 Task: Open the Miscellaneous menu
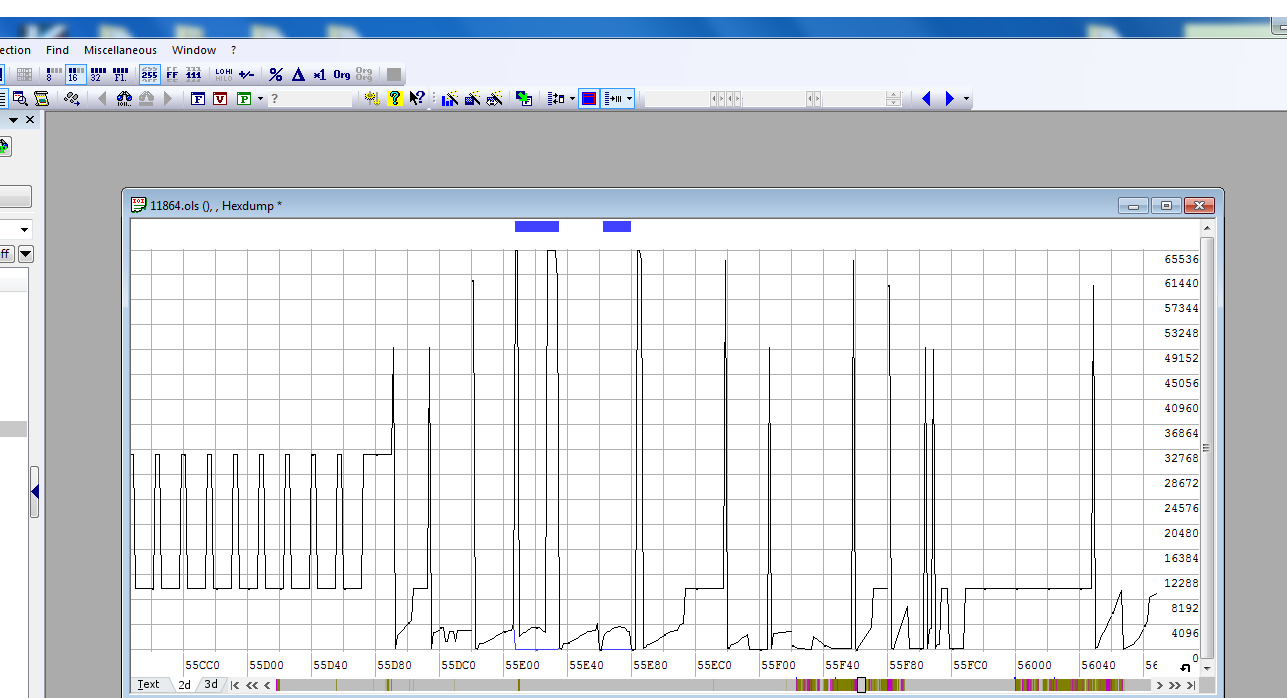pyautogui.click(x=120, y=50)
